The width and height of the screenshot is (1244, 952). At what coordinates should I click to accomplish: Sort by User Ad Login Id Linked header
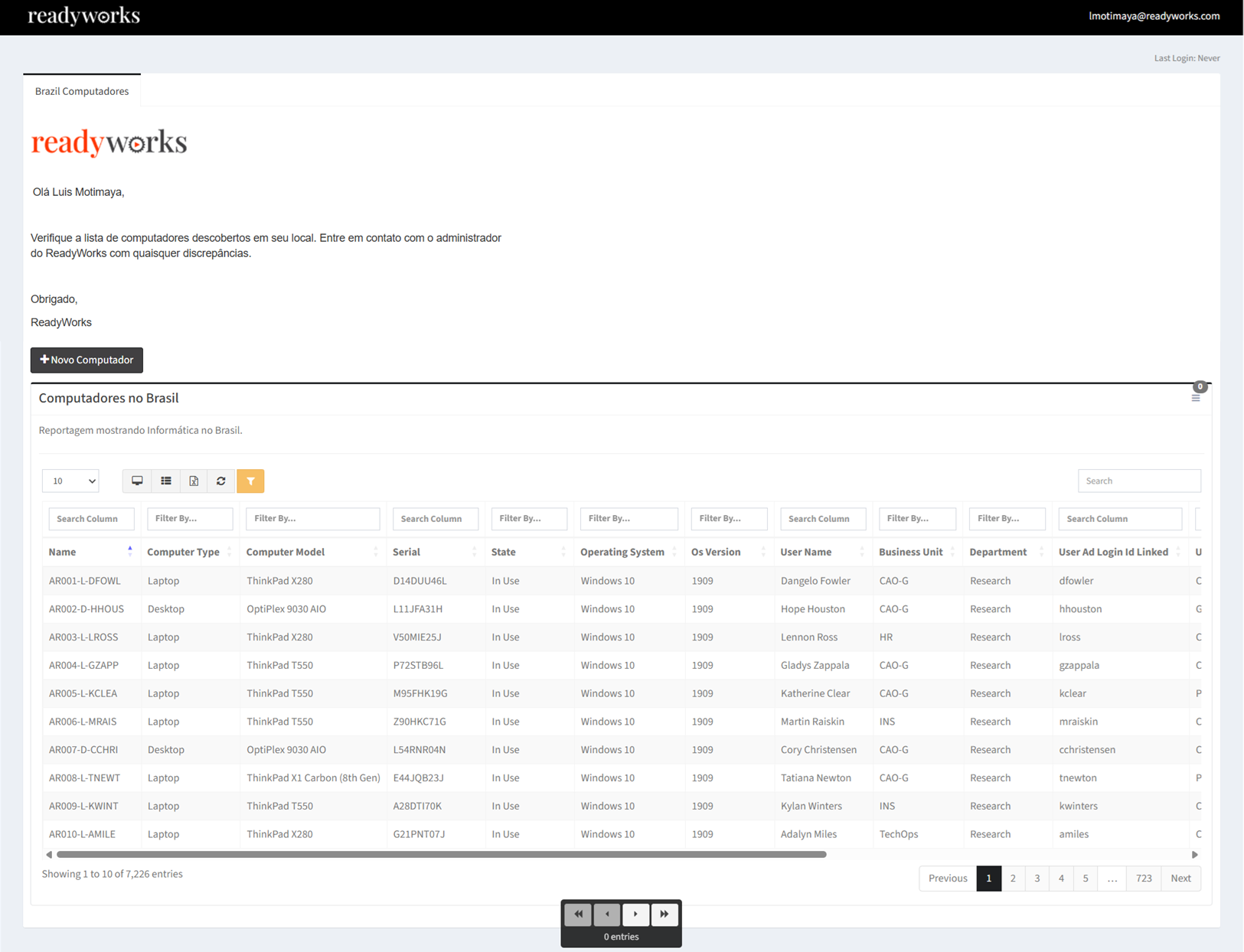1120,552
